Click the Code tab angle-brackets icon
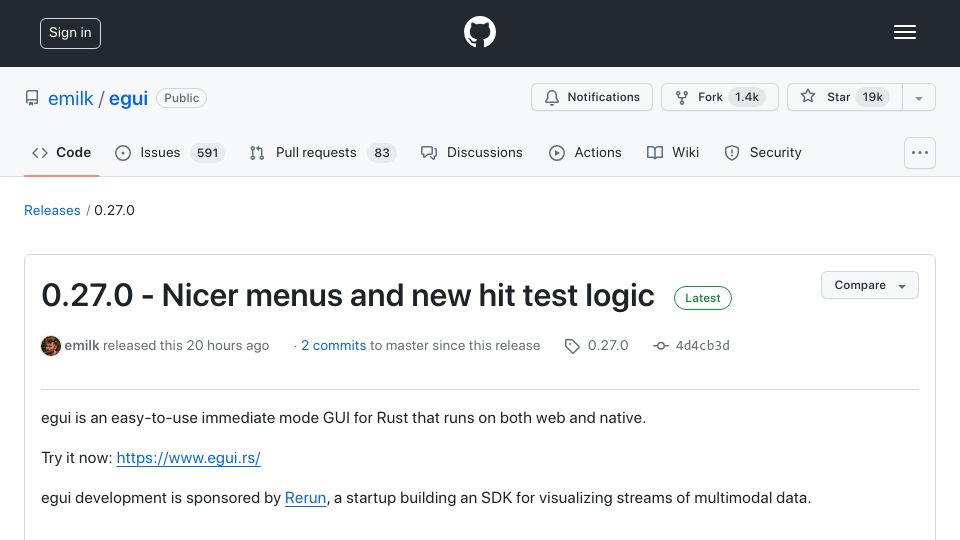This screenshot has width=960, height=540. click(x=40, y=153)
